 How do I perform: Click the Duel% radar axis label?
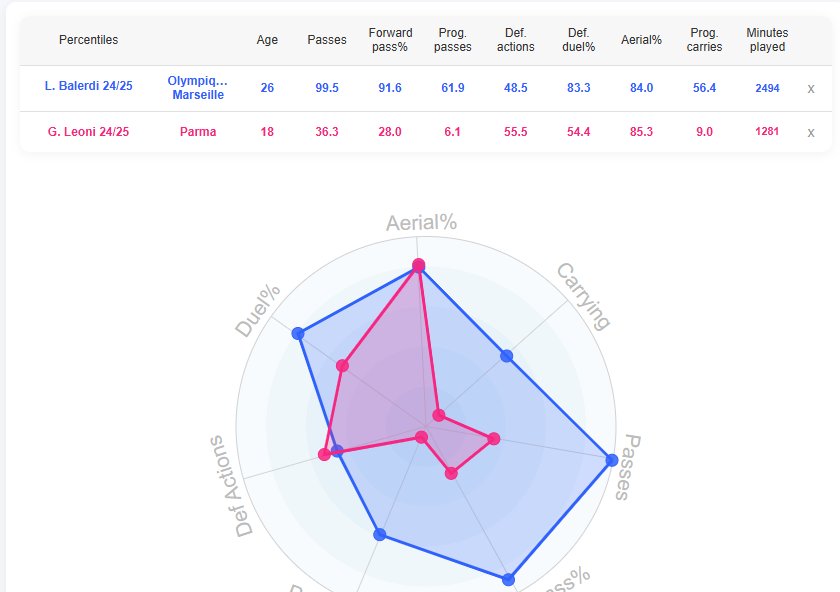258,310
